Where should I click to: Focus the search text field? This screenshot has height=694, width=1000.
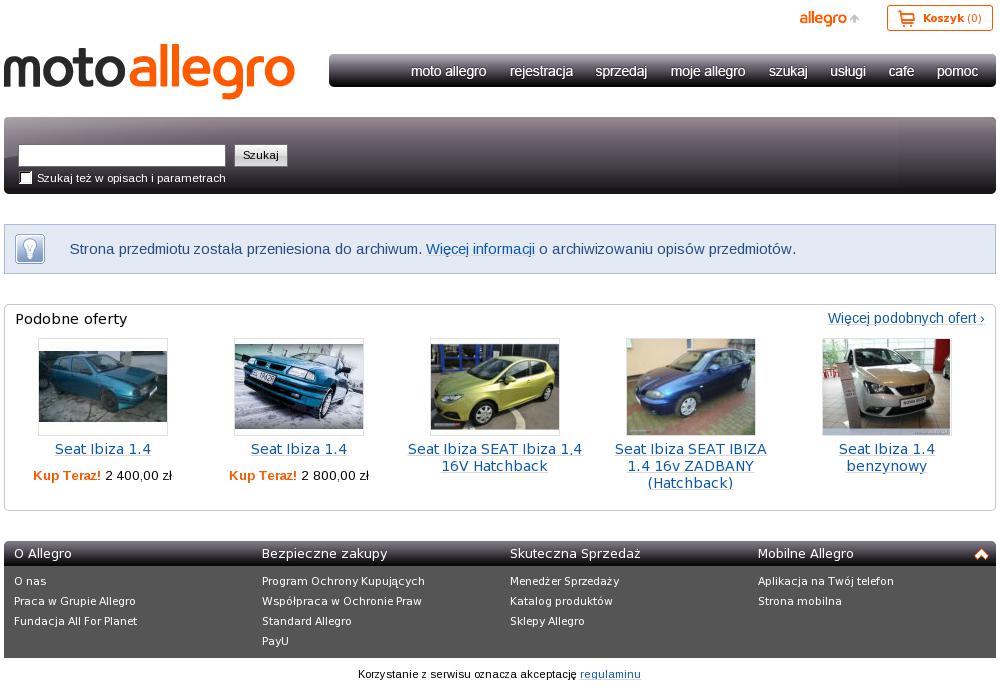[122, 155]
